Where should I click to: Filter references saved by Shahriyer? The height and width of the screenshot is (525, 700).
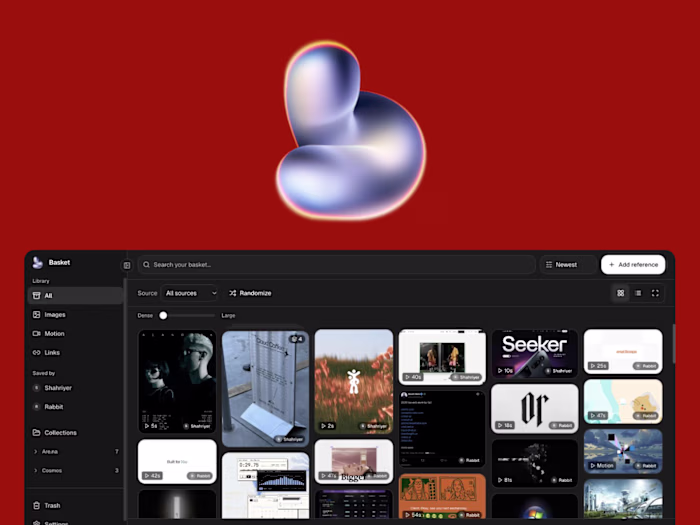(x=75, y=388)
